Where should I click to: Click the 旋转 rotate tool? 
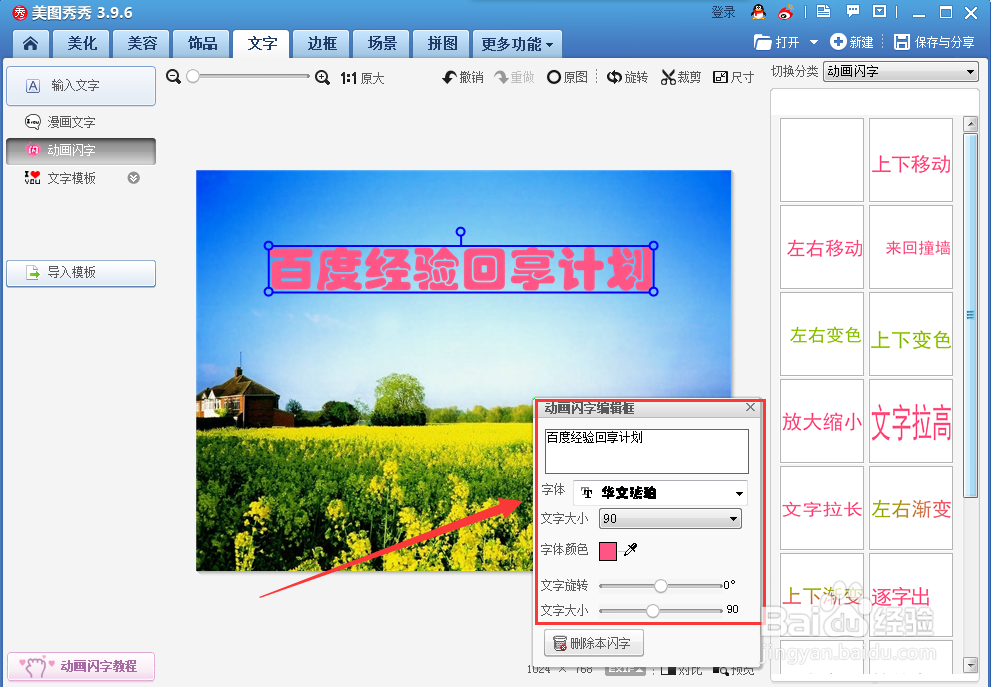coord(628,77)
